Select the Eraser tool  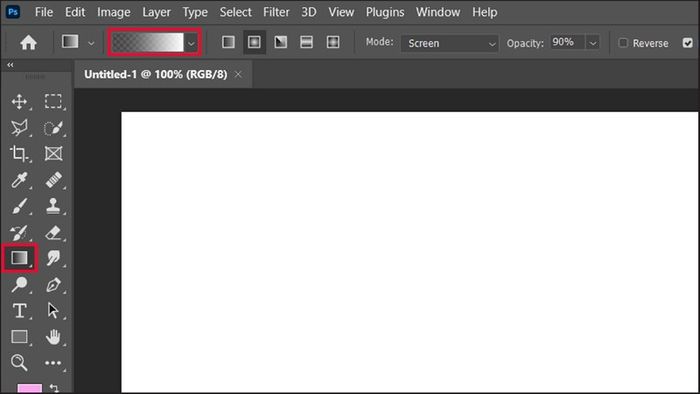tap(53, 232)
